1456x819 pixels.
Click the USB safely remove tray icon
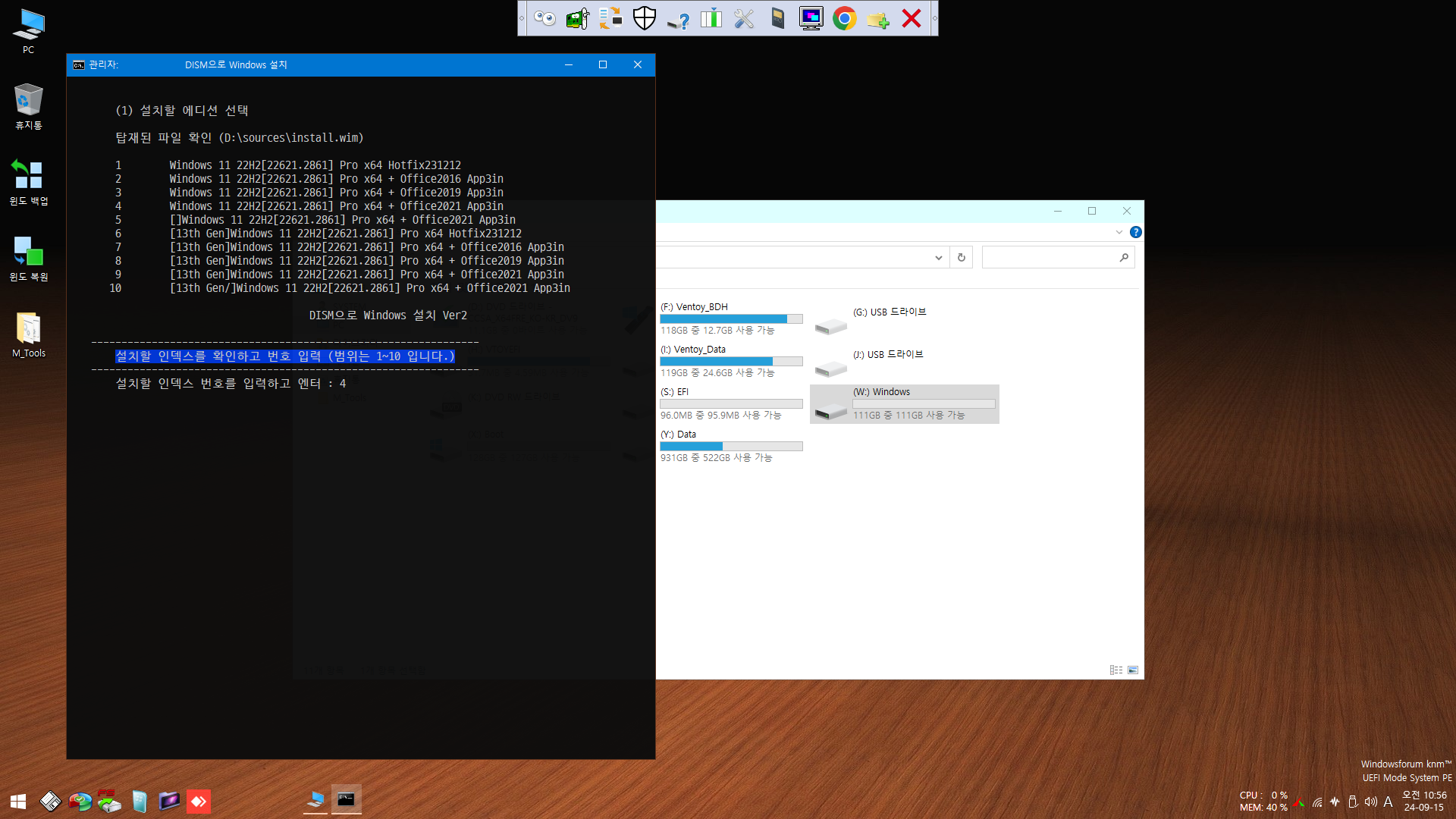(1353, 802)
